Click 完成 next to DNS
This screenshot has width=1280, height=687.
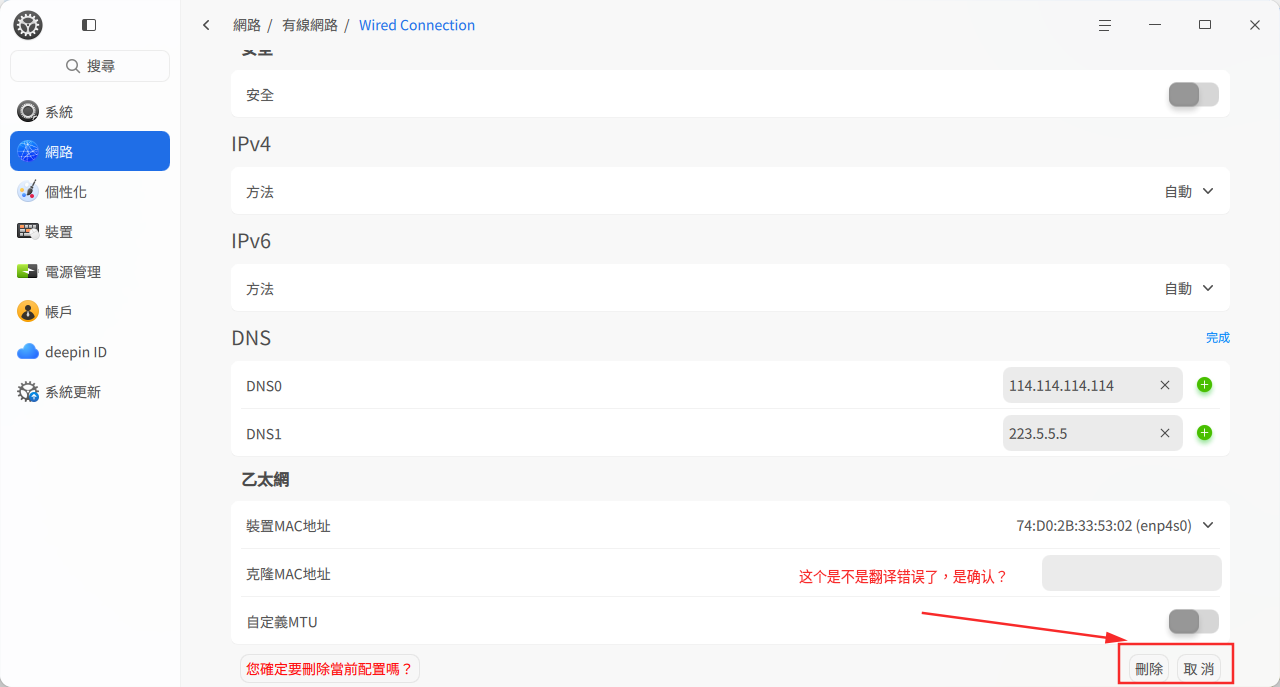click(1218, 338)
